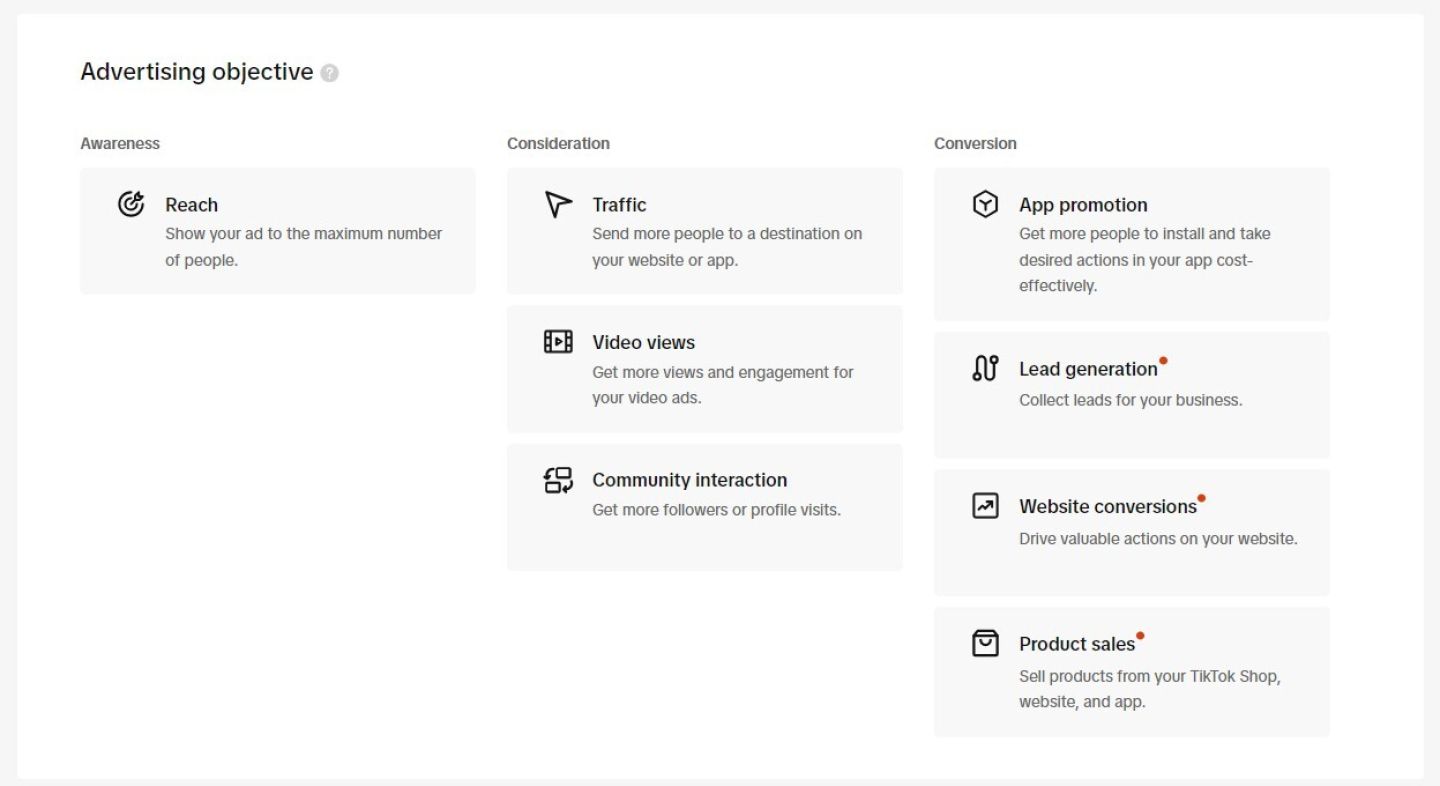The height and width of the screenshot is (786, 1440).
Task: Click the Lead generation path icon
Action: pyautogui.click(x=985, y=368)
